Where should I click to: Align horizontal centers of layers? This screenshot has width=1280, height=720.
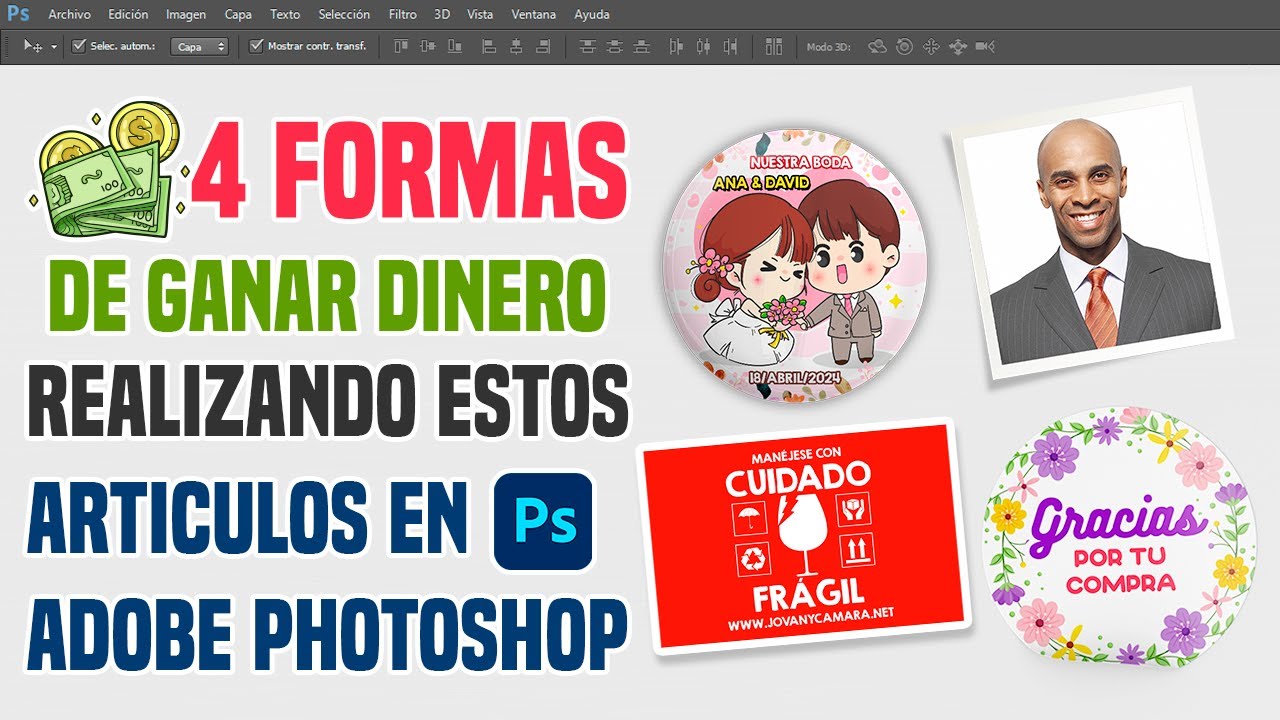[517, 46]
